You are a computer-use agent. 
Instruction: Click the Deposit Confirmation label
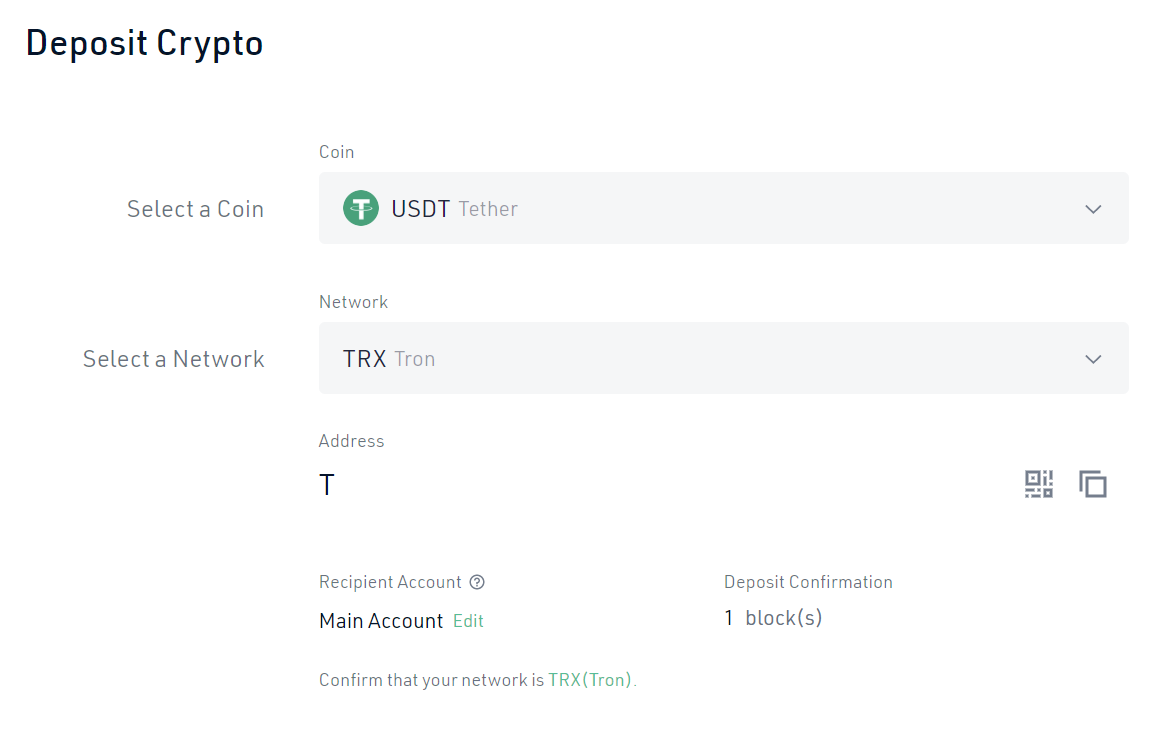click(808, 582)
